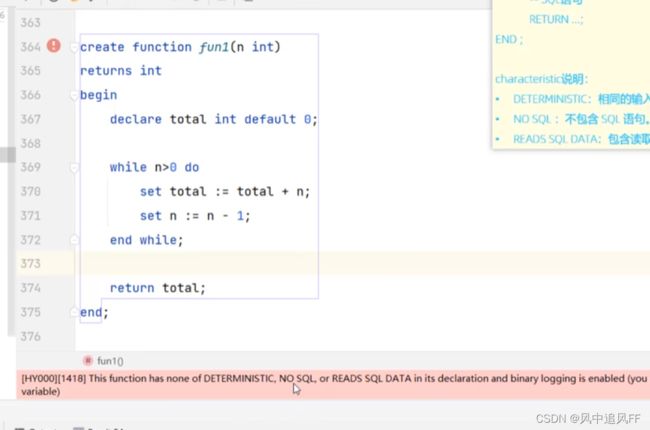650x430 pixels.
Task: Click line number 374 in the gutter
Action: 31,288
